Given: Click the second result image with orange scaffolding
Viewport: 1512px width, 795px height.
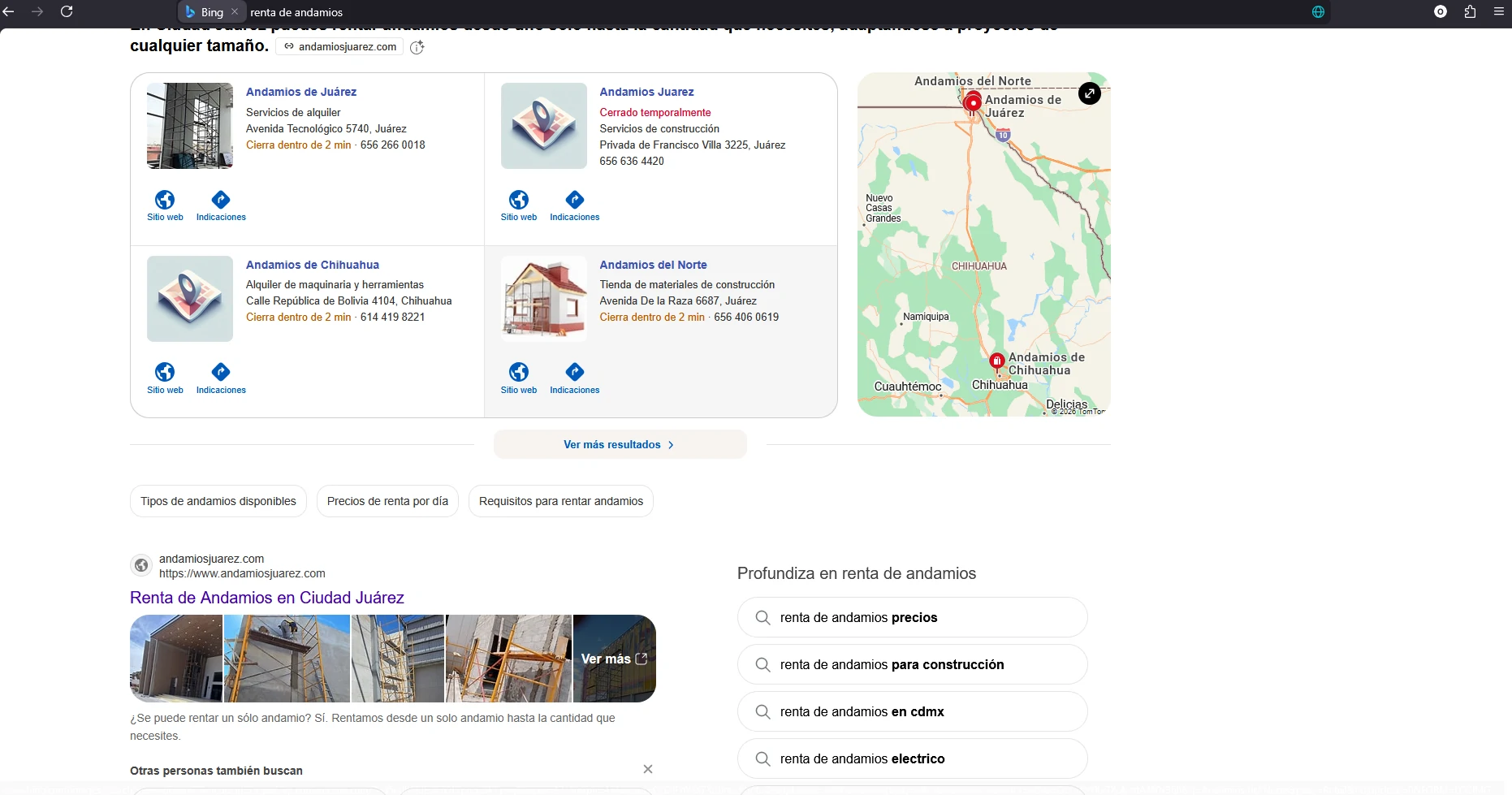Looking at the screenshot, I should click(x=287, y=659).
